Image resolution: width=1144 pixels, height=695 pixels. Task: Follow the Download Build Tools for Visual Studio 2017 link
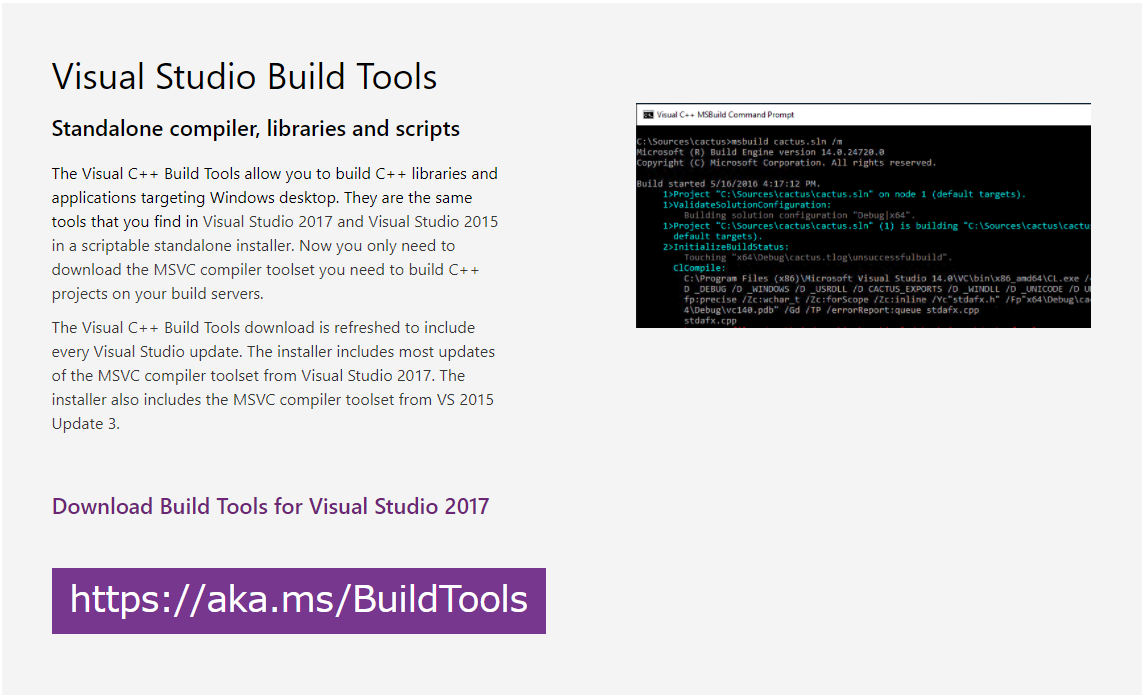269,506
